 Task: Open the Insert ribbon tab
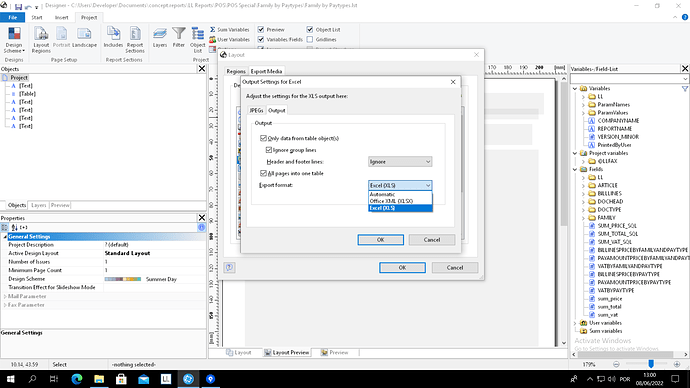pos(62,18)
